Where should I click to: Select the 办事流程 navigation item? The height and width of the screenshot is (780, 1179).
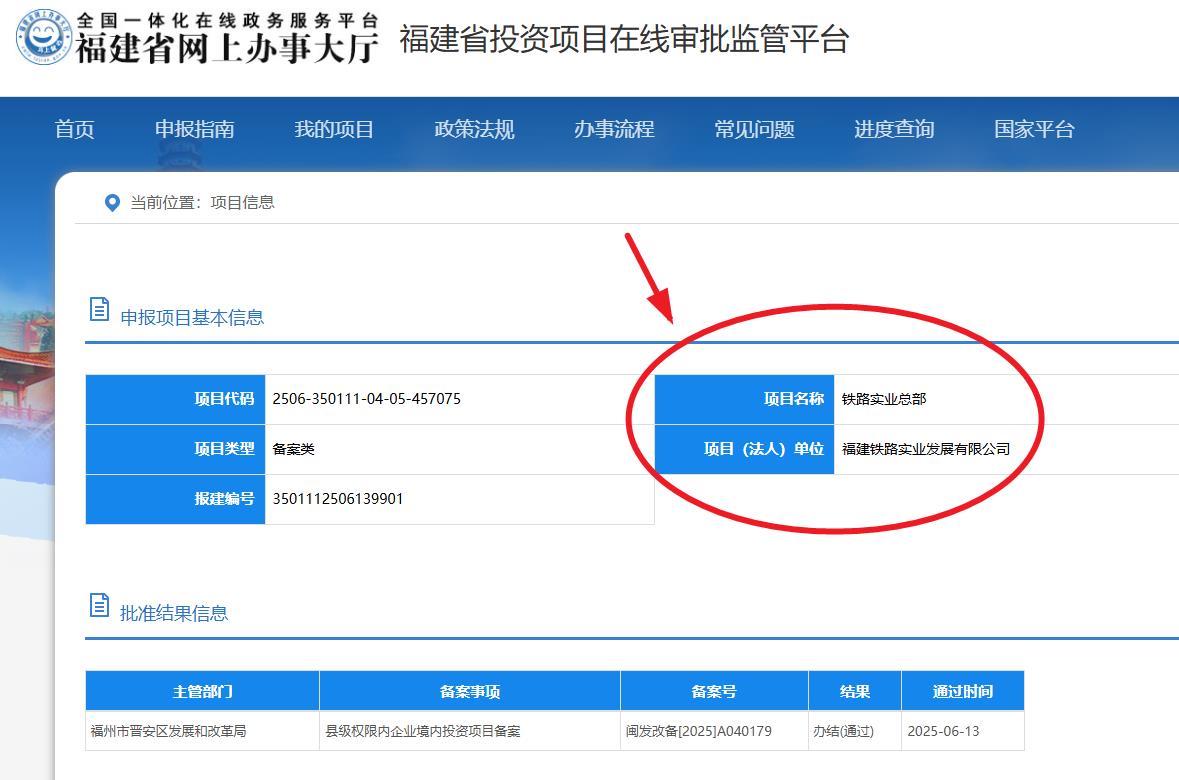point(614,129)
